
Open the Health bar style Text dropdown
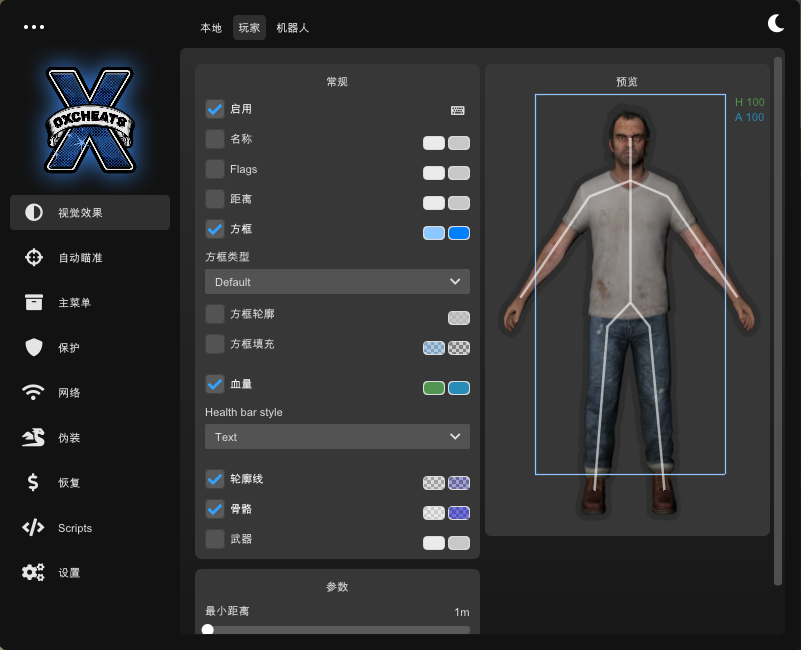(337, 436)
